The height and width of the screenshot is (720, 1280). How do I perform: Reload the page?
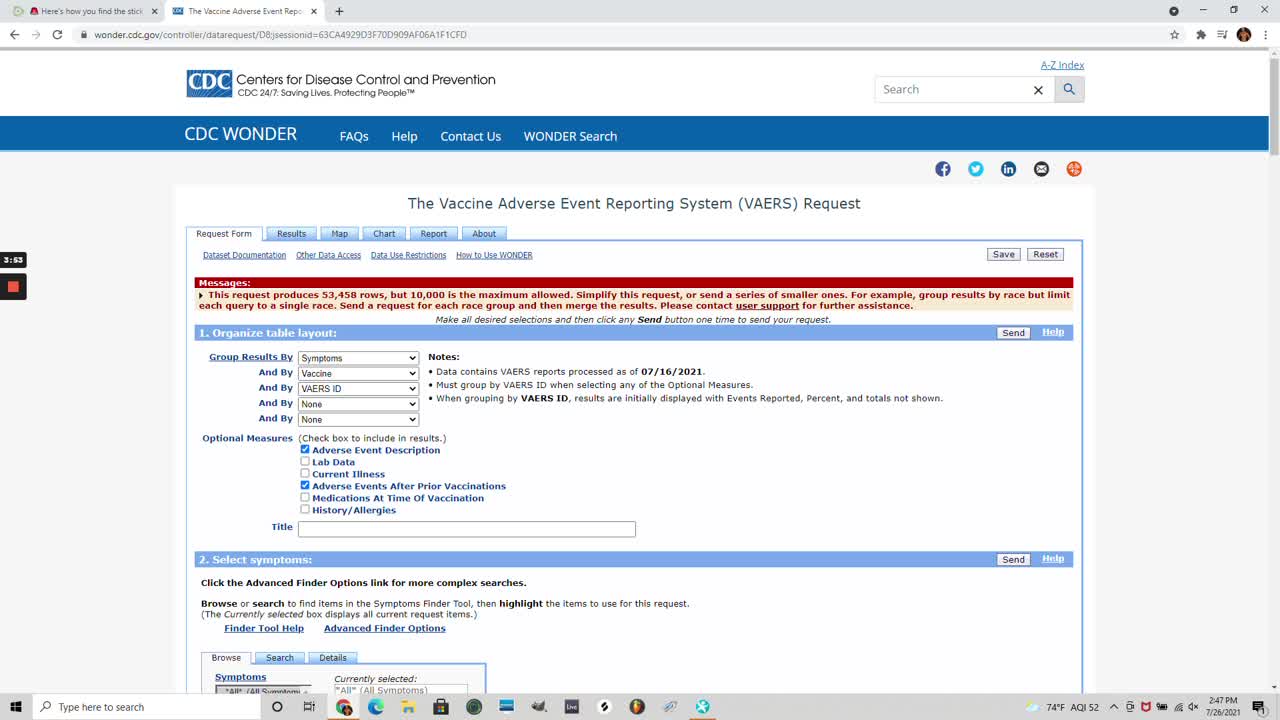57,34
